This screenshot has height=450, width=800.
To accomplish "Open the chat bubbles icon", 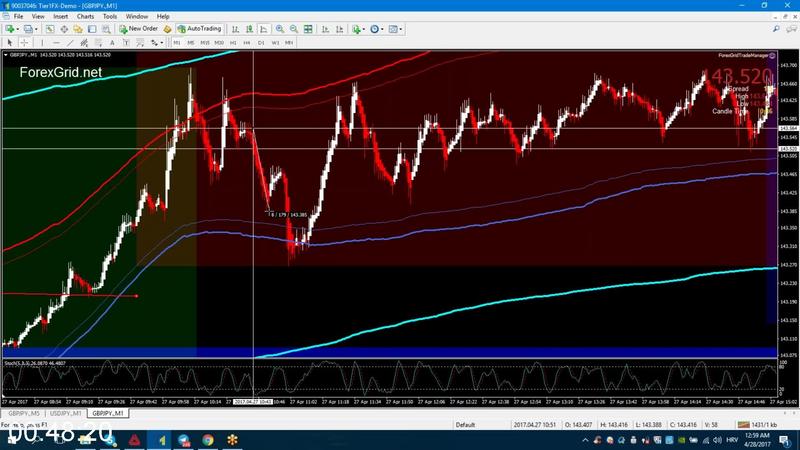I will (791, 29).
